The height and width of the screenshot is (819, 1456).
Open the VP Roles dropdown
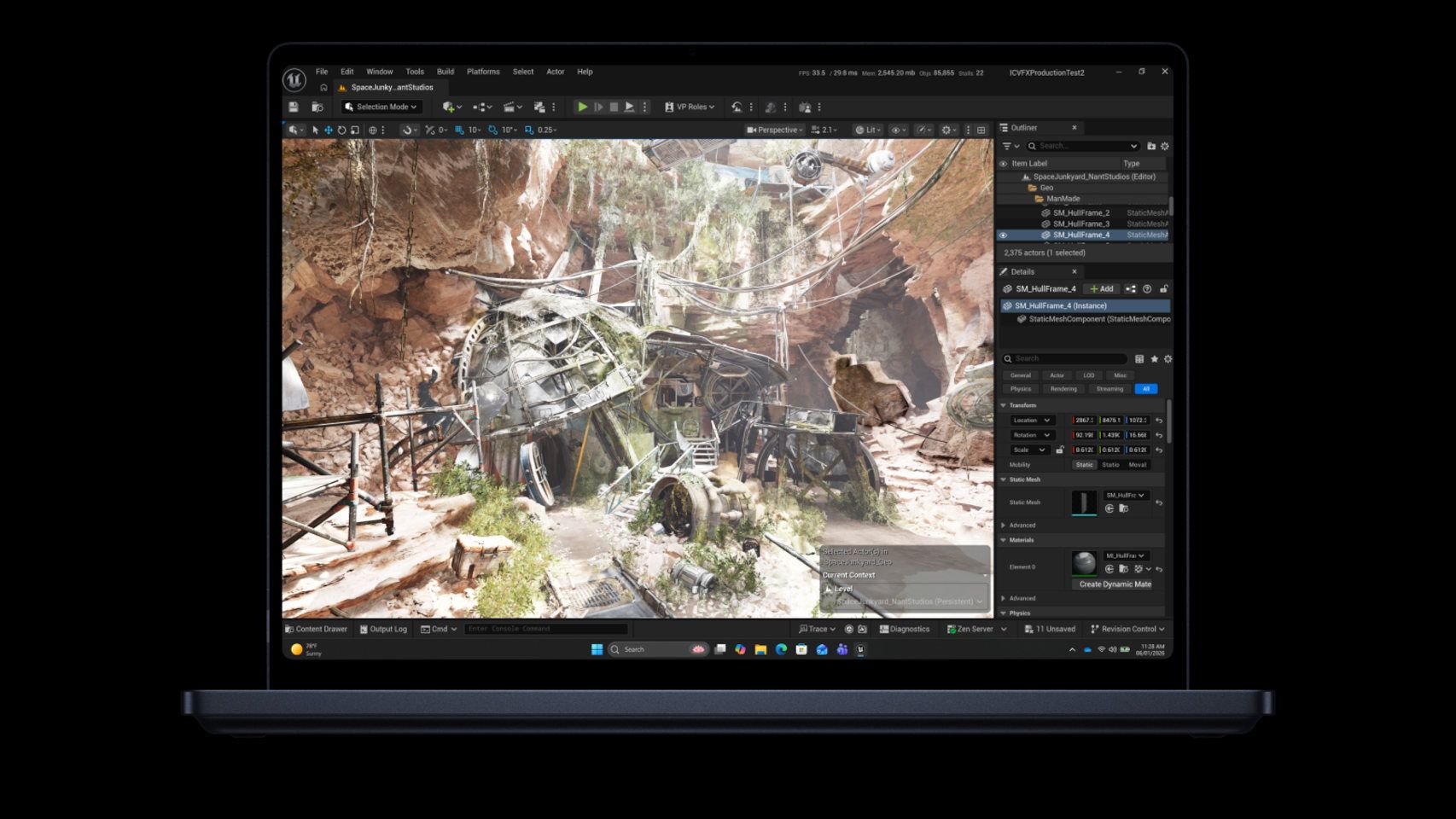click(x=690, y=107)
